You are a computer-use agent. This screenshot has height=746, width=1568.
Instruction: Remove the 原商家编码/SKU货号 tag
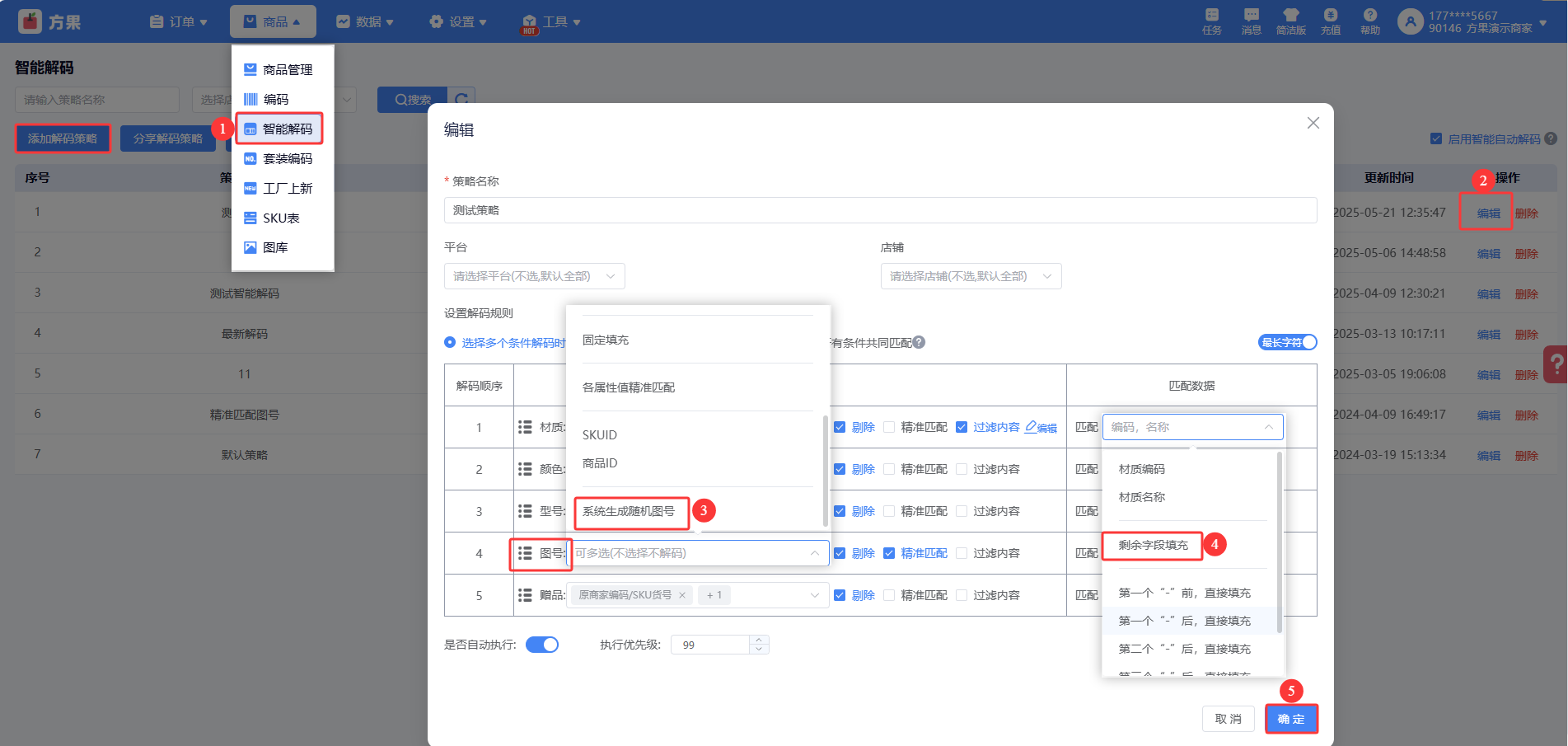coord(682,595)
